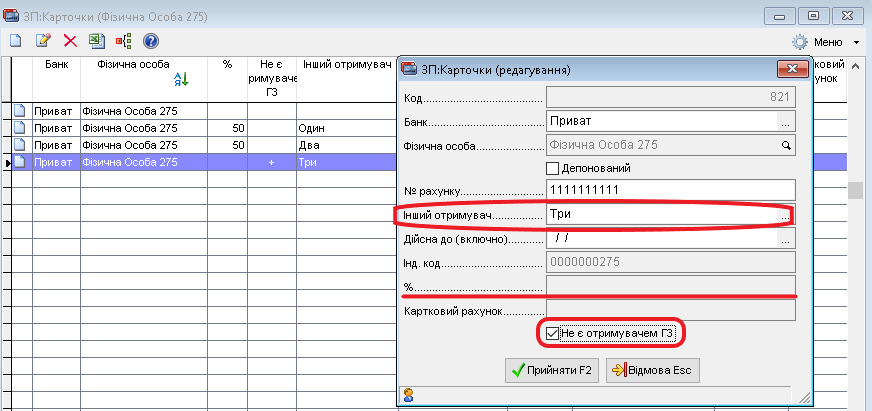The image size is (872, 411).
Task: Click the Відмова Esc button
Action: (654, 370)
